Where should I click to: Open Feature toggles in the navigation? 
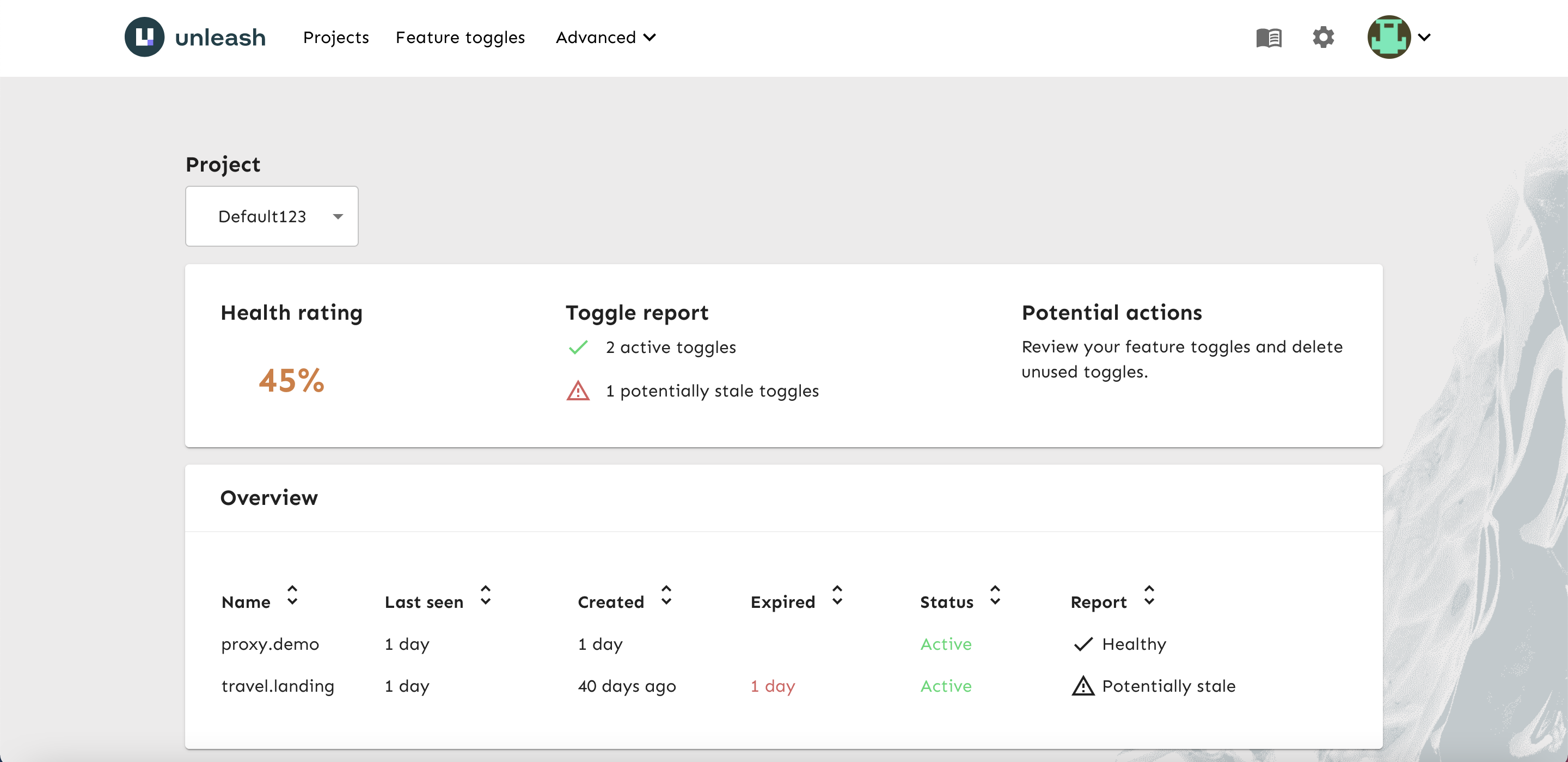point(460,37)
